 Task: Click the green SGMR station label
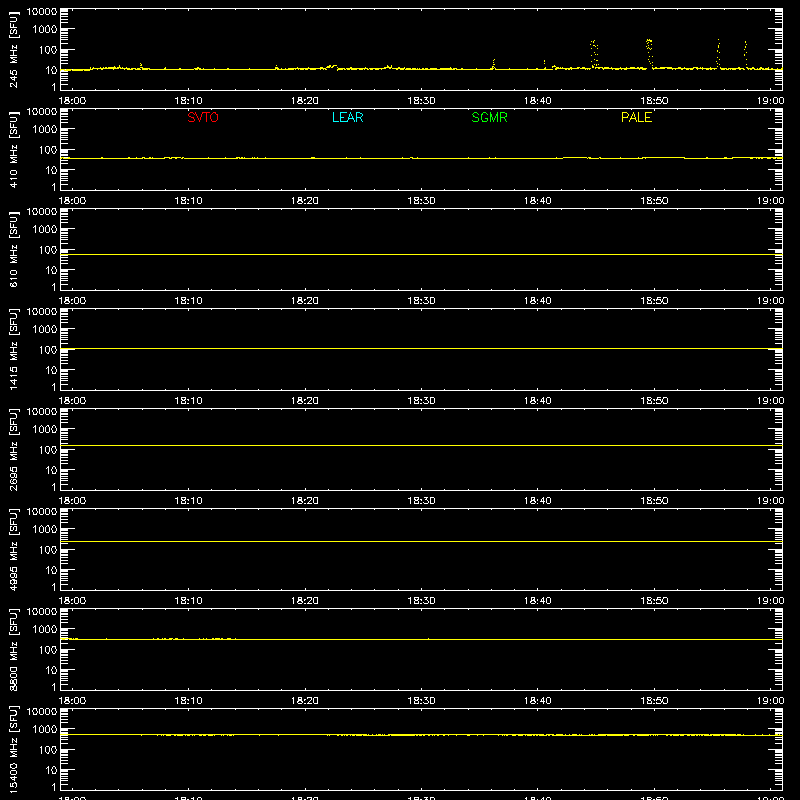point(489,117)
